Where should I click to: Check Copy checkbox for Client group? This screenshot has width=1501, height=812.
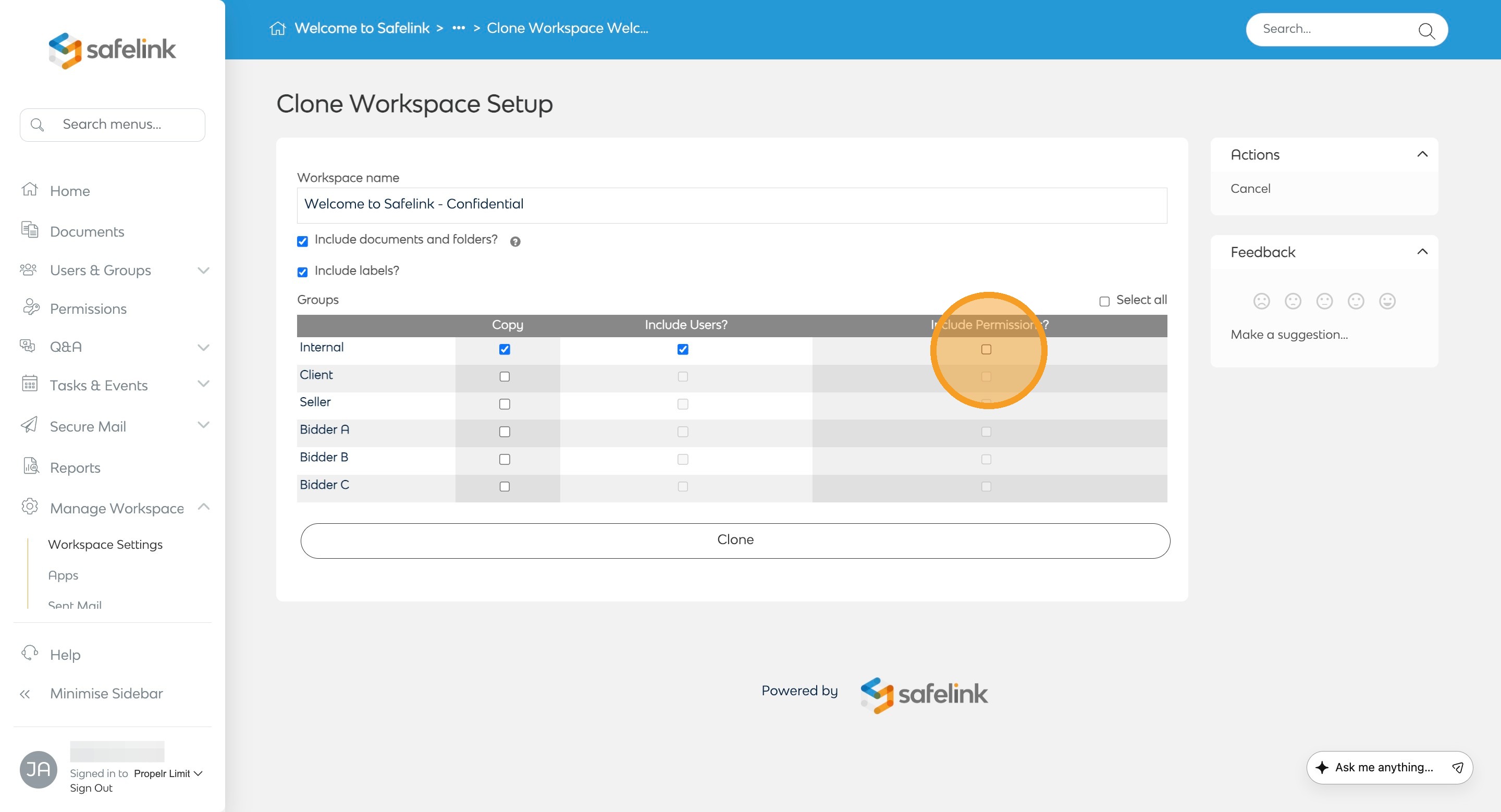505,376
